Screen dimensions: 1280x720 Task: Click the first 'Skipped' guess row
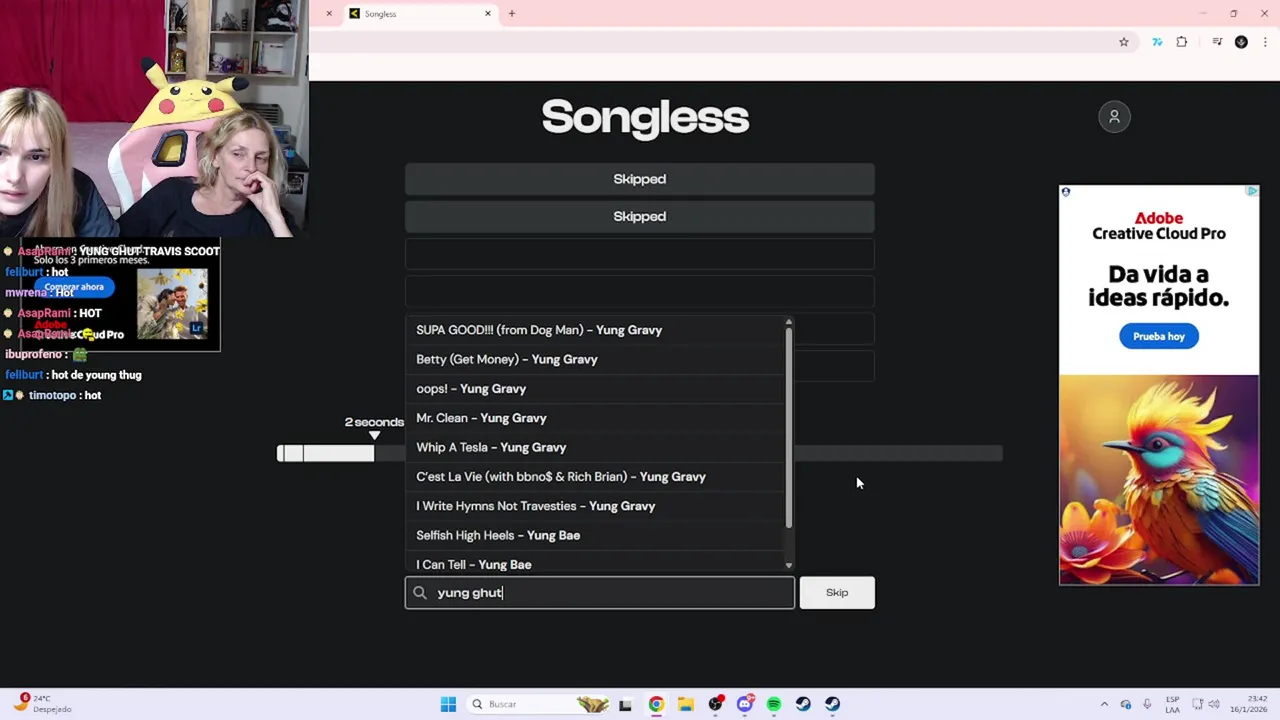click(x=640, y=179)
